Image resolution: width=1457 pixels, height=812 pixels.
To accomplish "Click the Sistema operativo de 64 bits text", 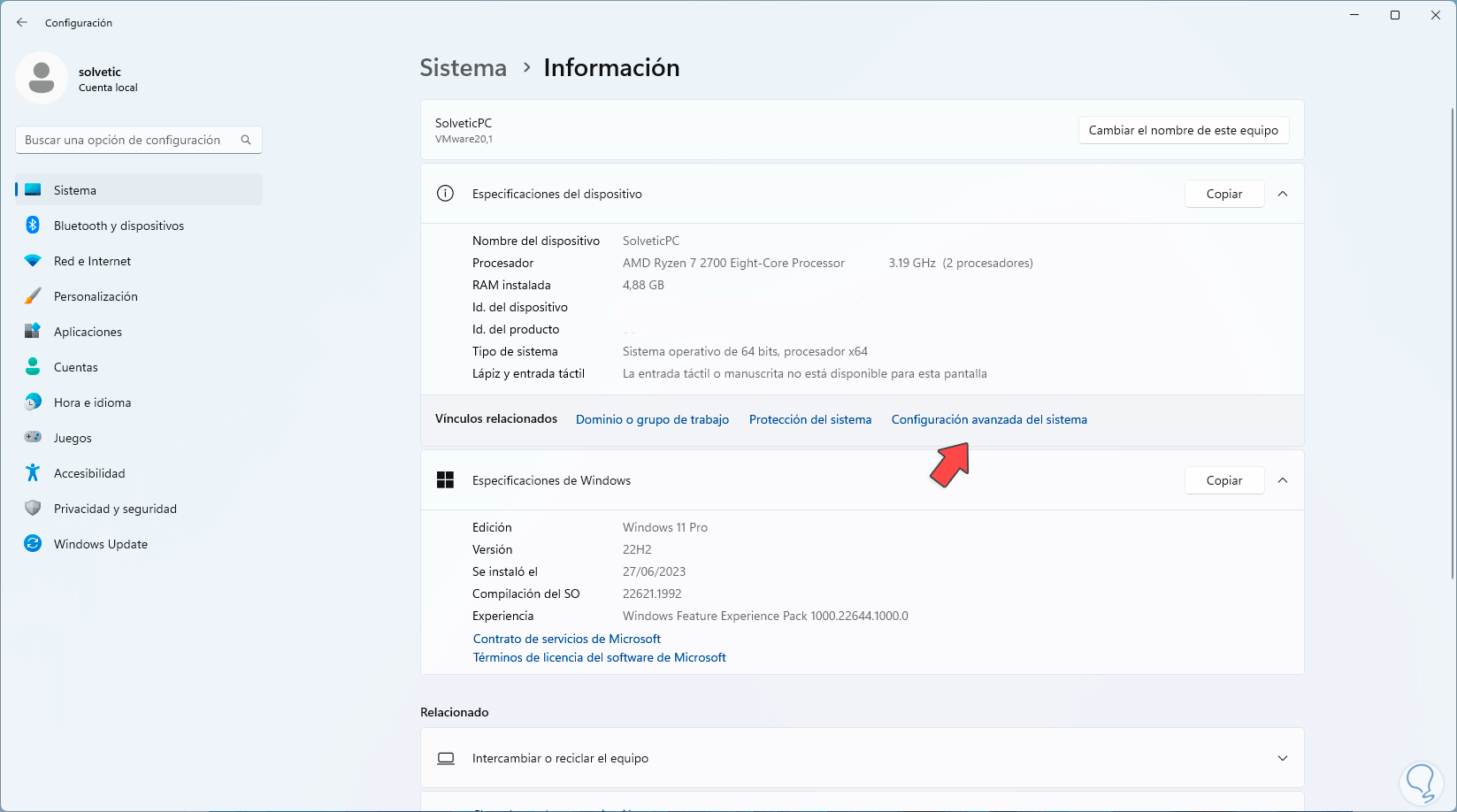I will click(x=745, y=351).
